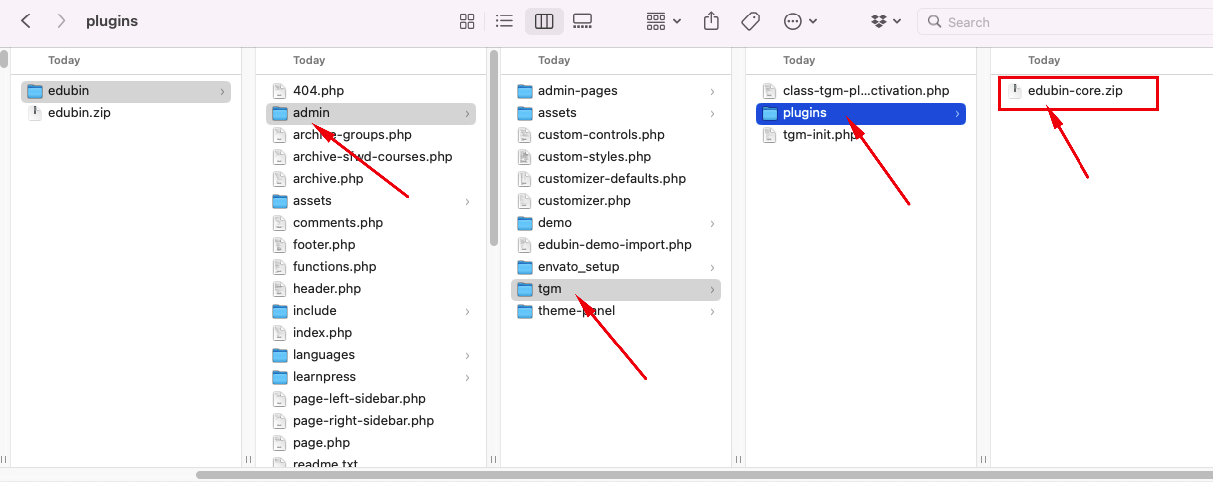Image resolution: width=1213 pixels, height=482 pixels.
Task: Expand envato_setup folder chevron
Action: coord(712,267)
